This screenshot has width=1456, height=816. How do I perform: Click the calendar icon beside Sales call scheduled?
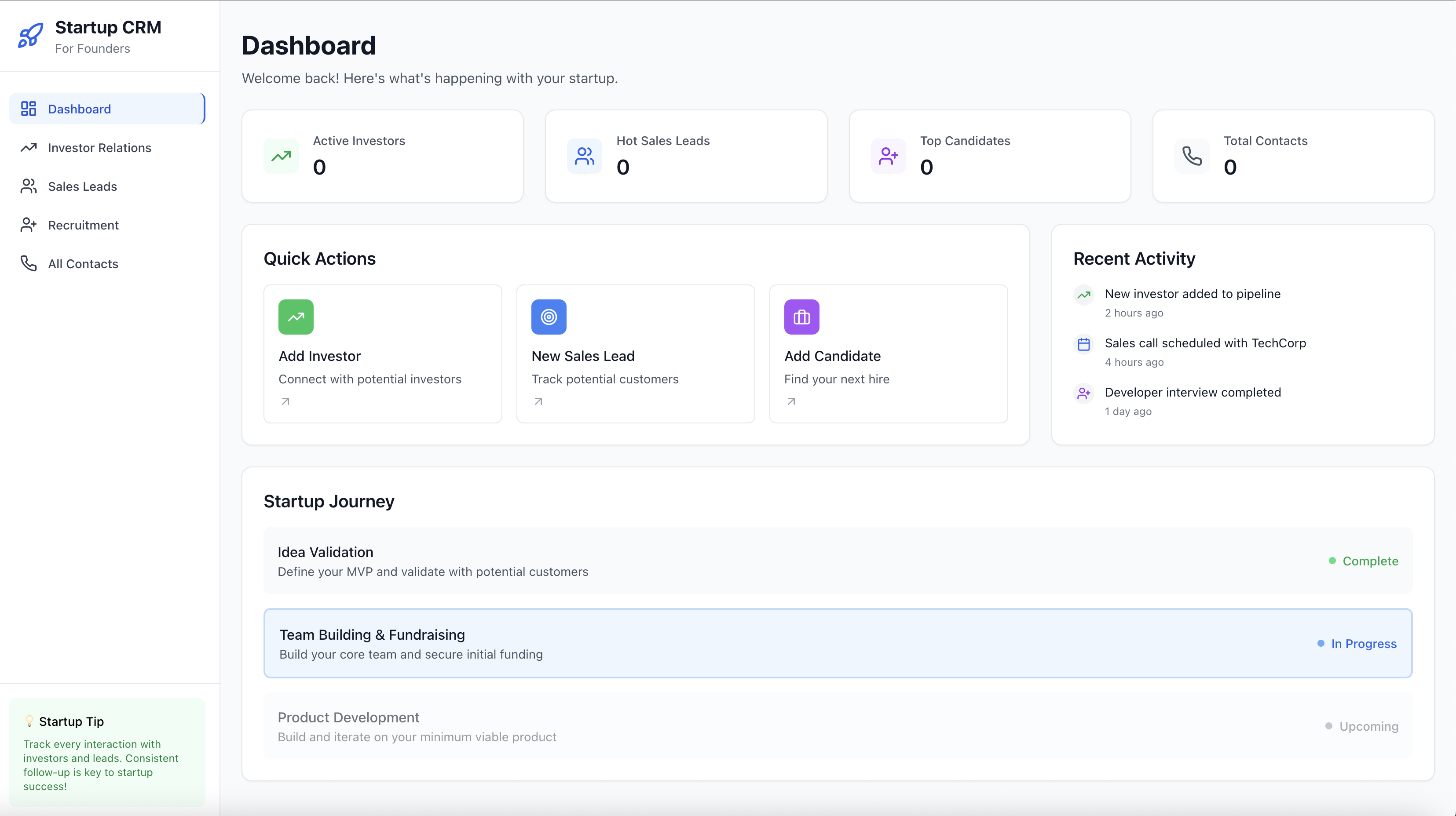coord(1083,343)
